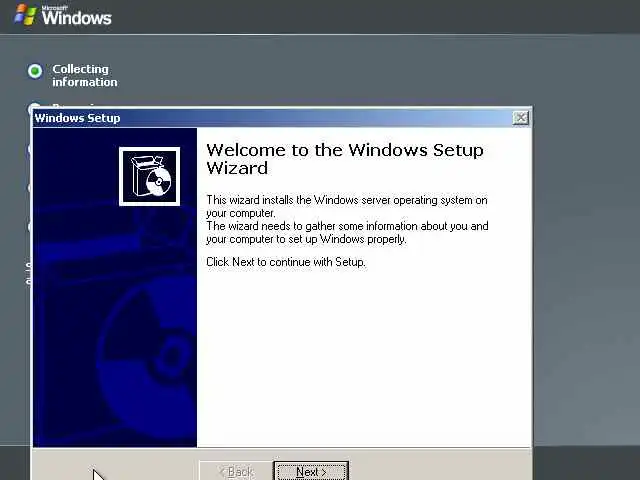The height and width of the screenshot is (480, 640).
Task: Click the Microsoft Windows logo flag
Action: 25,15
